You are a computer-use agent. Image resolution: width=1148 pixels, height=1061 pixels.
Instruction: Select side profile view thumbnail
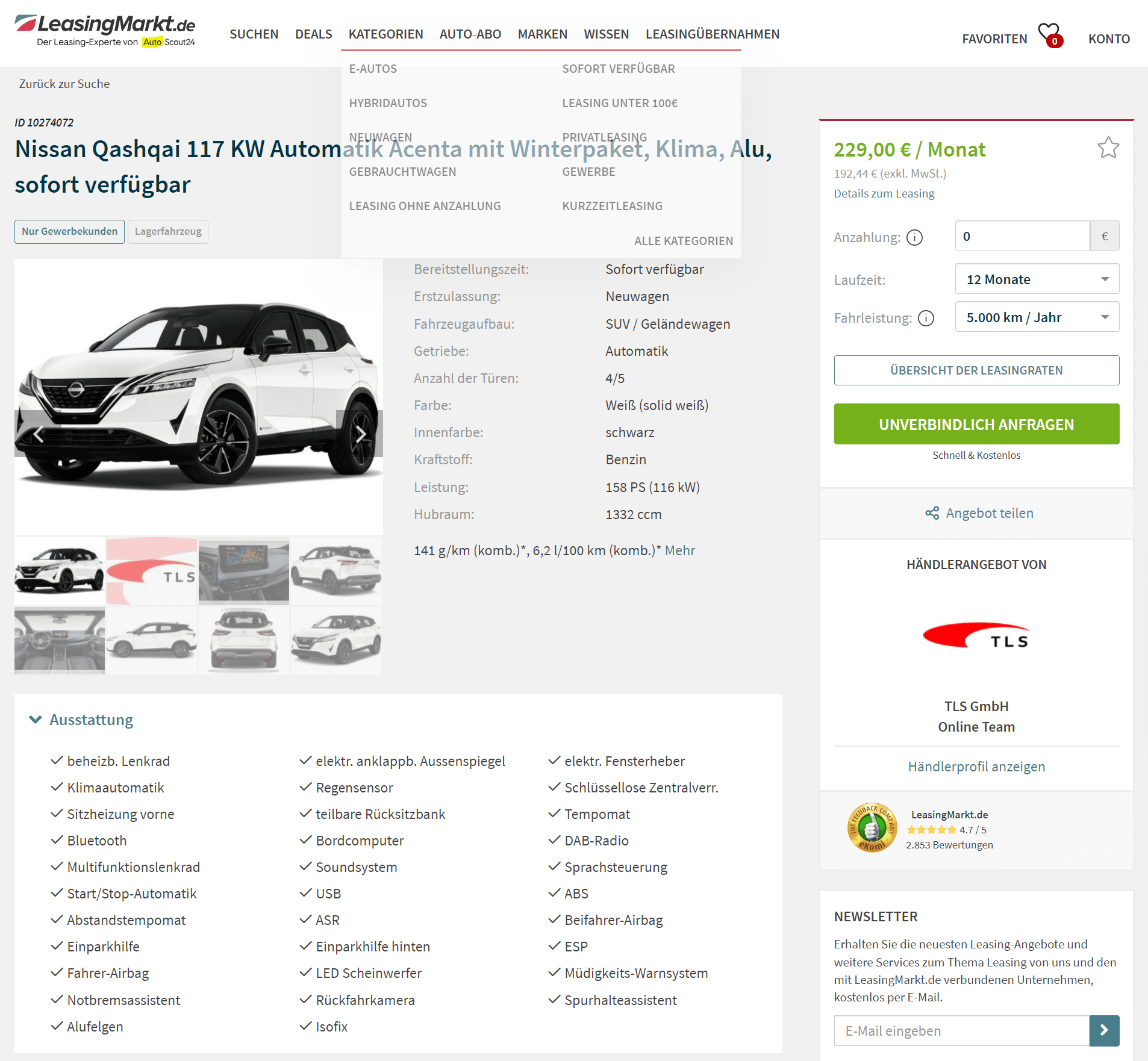(152, 641)
